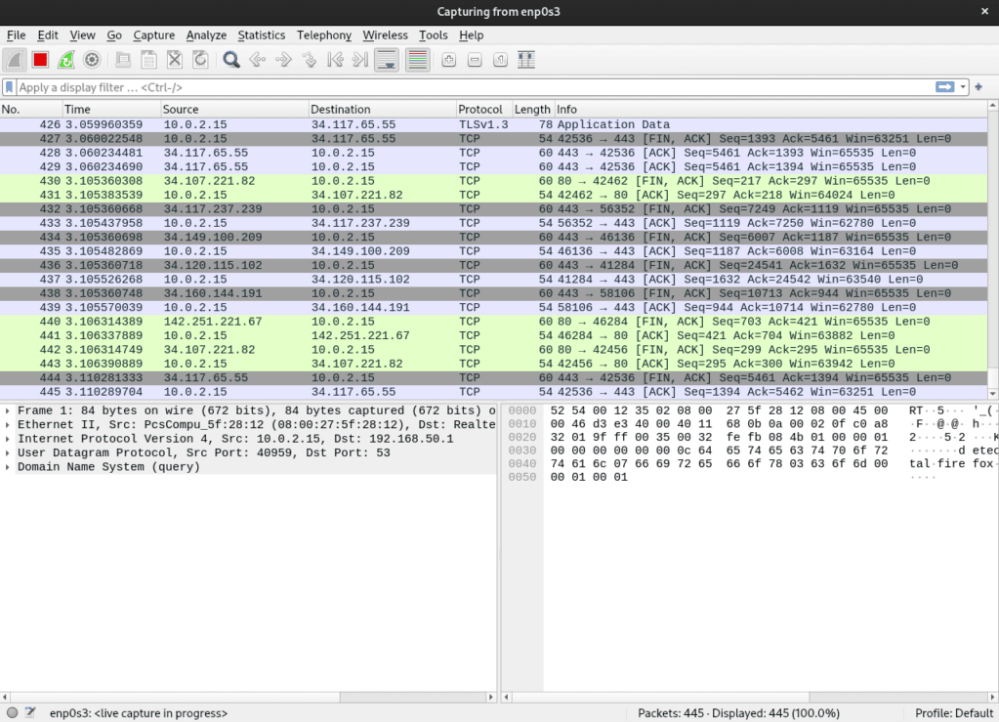
Task: Zoom in on packet text
Action: point(449,60)
